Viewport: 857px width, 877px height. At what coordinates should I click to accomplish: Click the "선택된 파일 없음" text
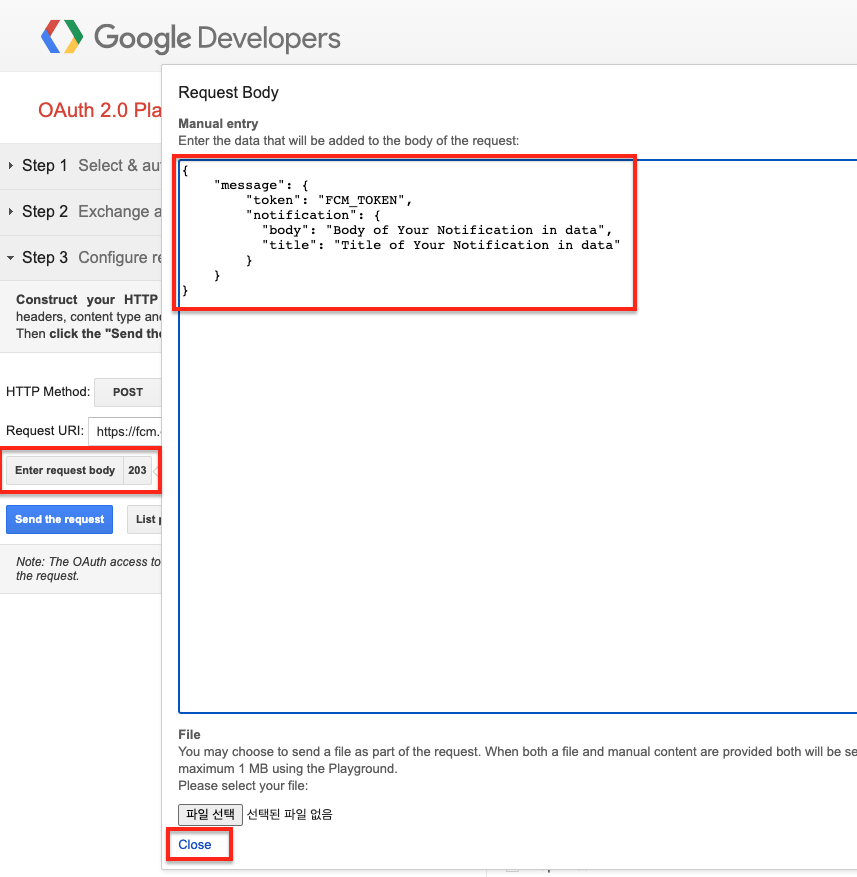coord(290,814)
